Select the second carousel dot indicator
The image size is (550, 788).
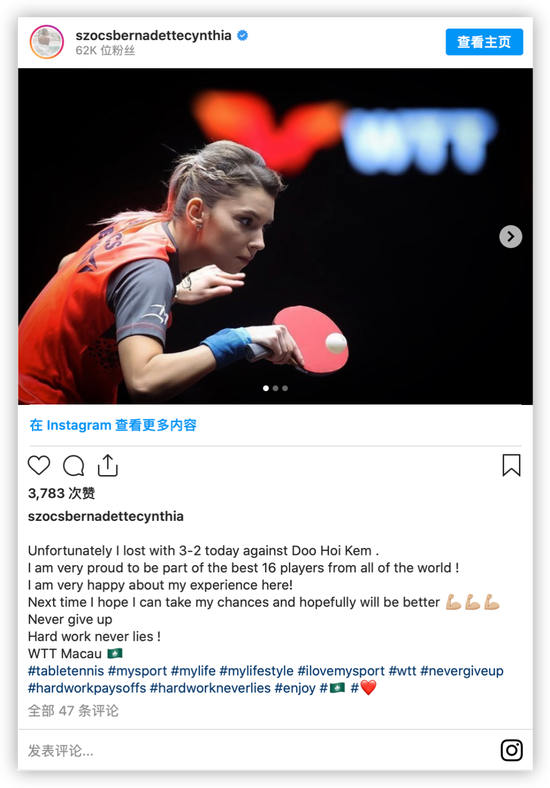coord(276,388)
